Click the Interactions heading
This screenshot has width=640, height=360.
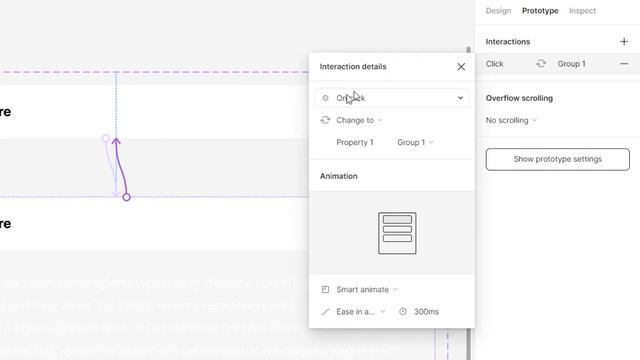[508, 42]
